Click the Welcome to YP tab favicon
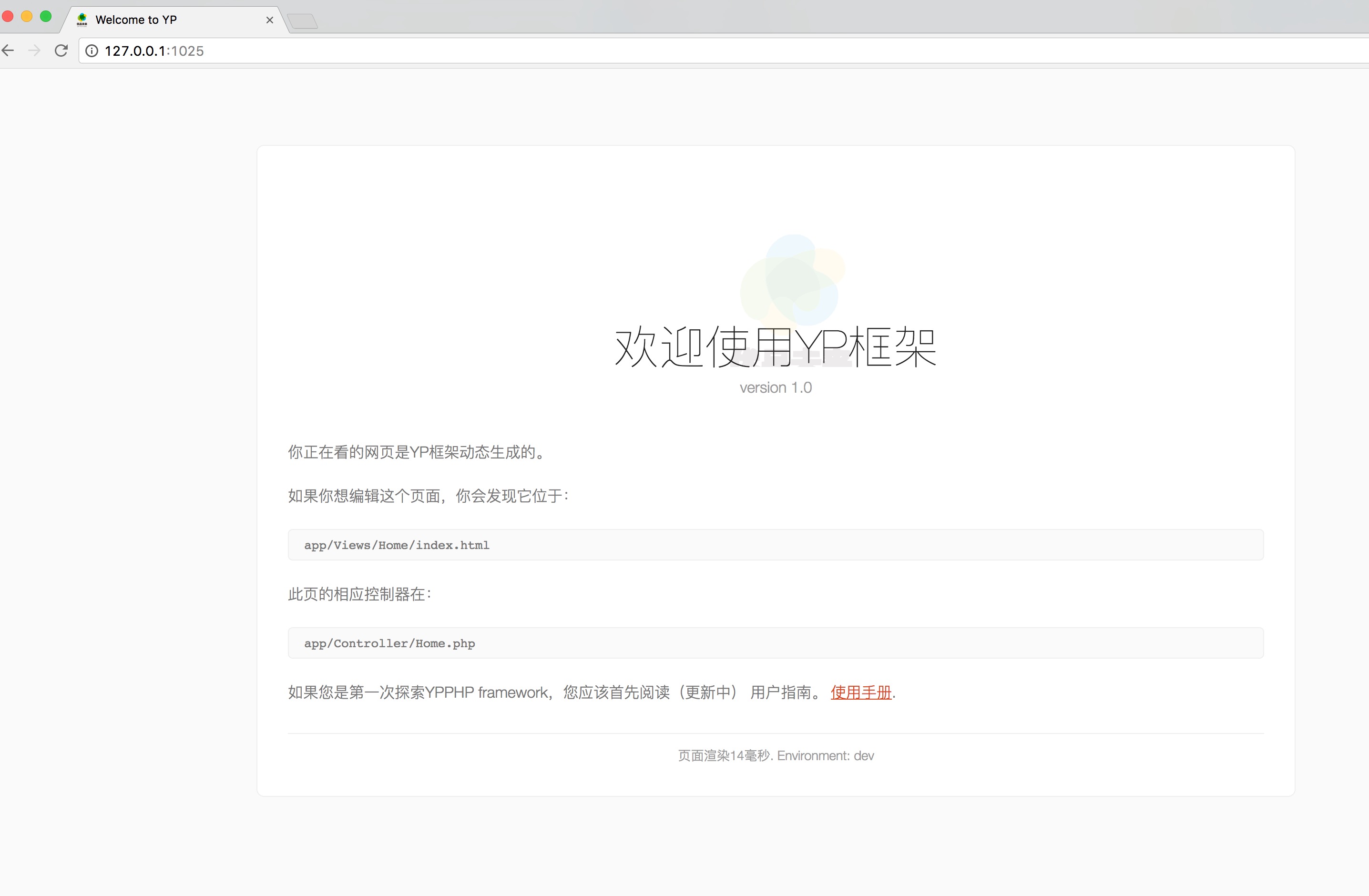The image size is (1369, 896). (x=82, y=20)
